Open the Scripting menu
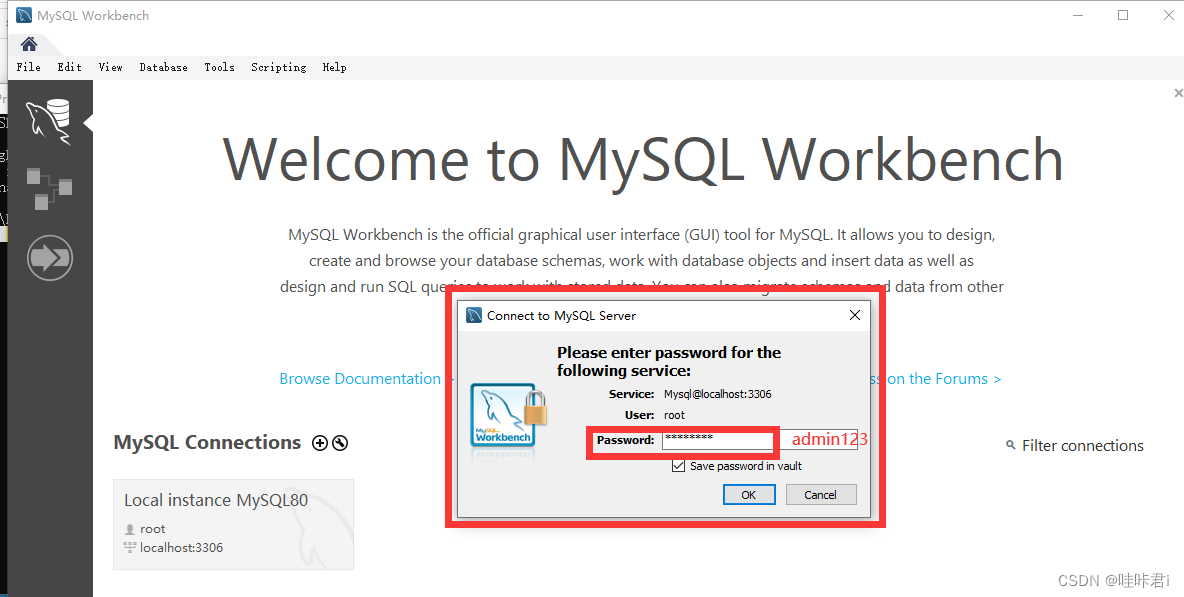Viewport: 1184px width, 597px height. [279, 67]
